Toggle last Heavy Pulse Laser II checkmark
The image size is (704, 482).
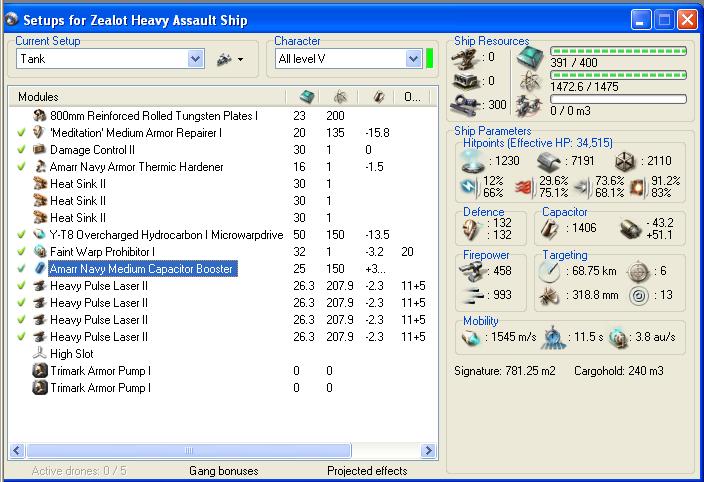tap(21, 337)
